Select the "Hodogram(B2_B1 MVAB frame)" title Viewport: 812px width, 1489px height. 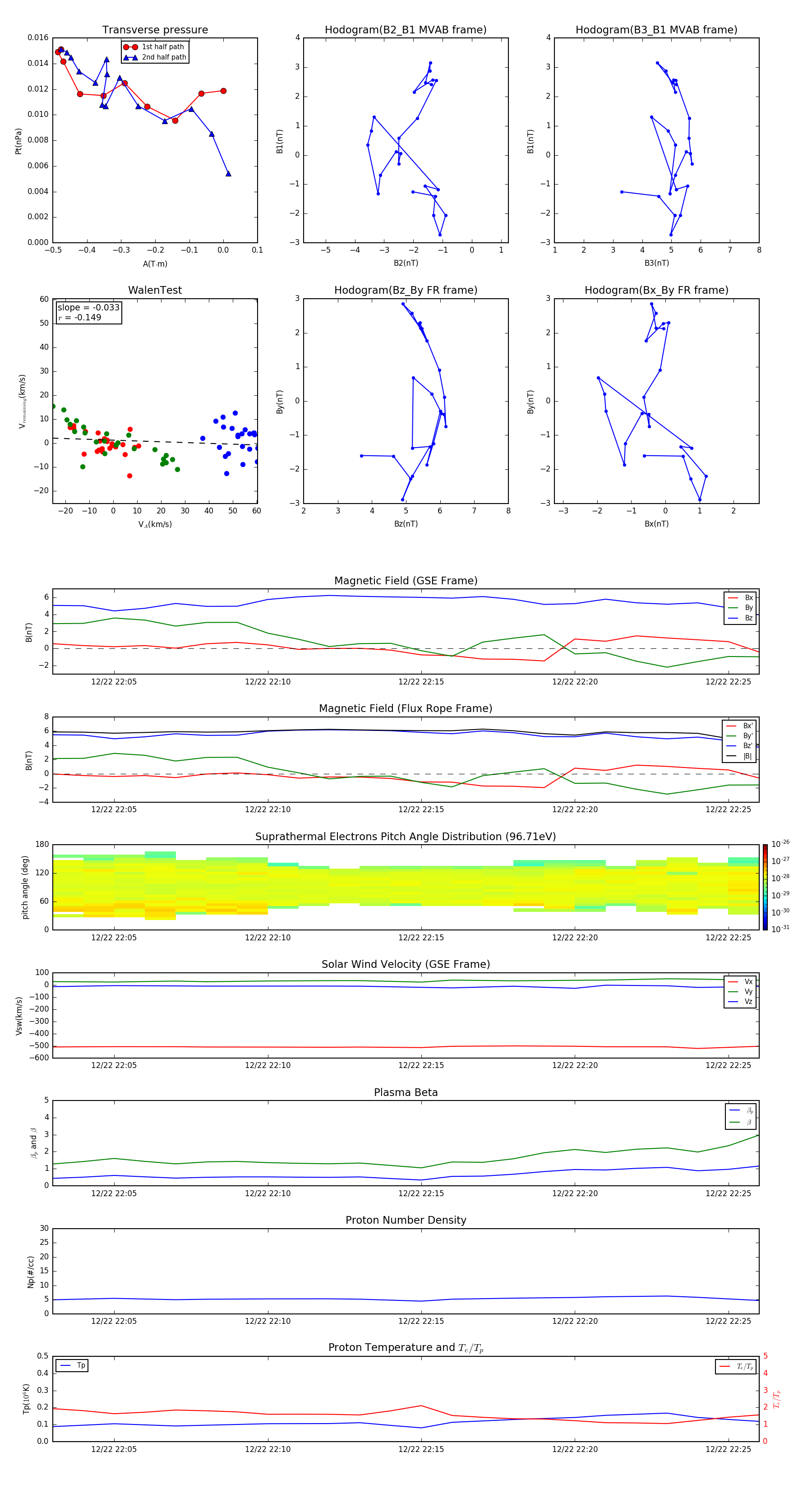click(x=406, y=30)
